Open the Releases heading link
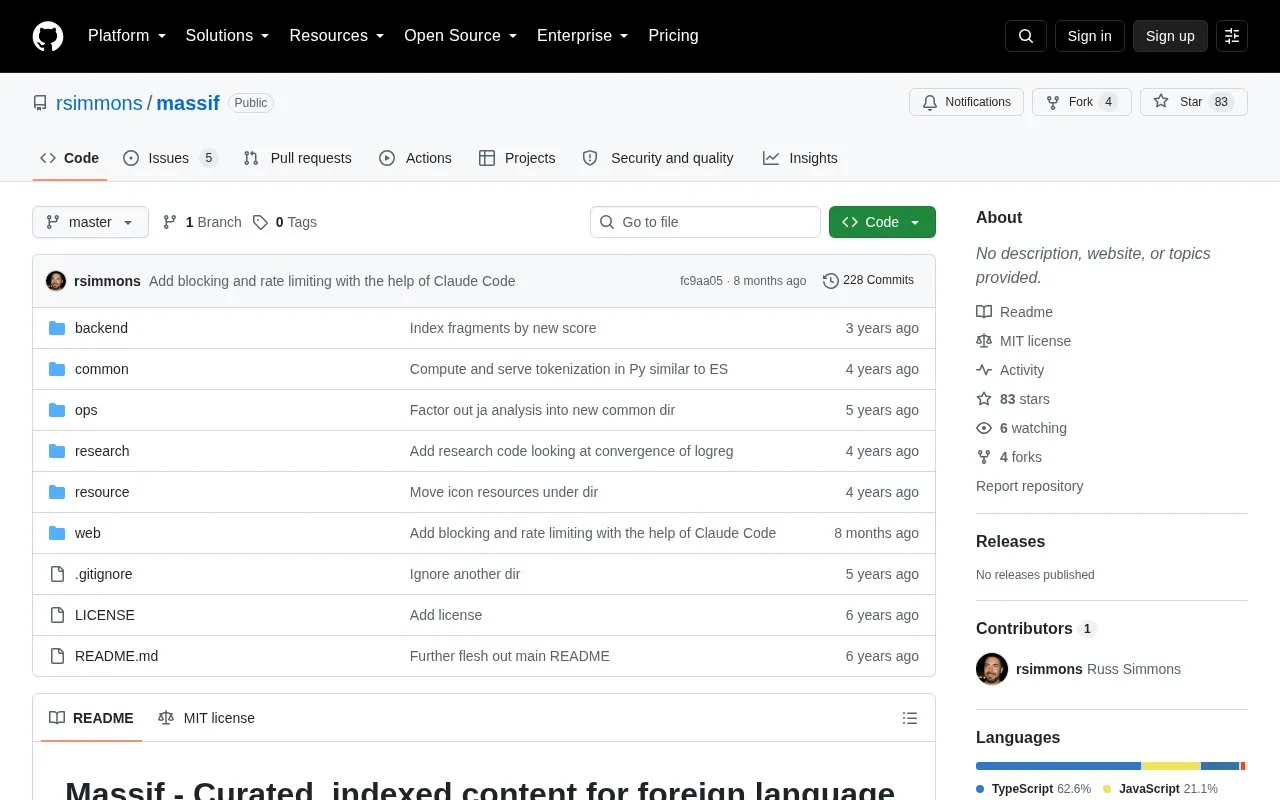Viewport: 1280px width, 800px height. click(x=1010, y=541)
